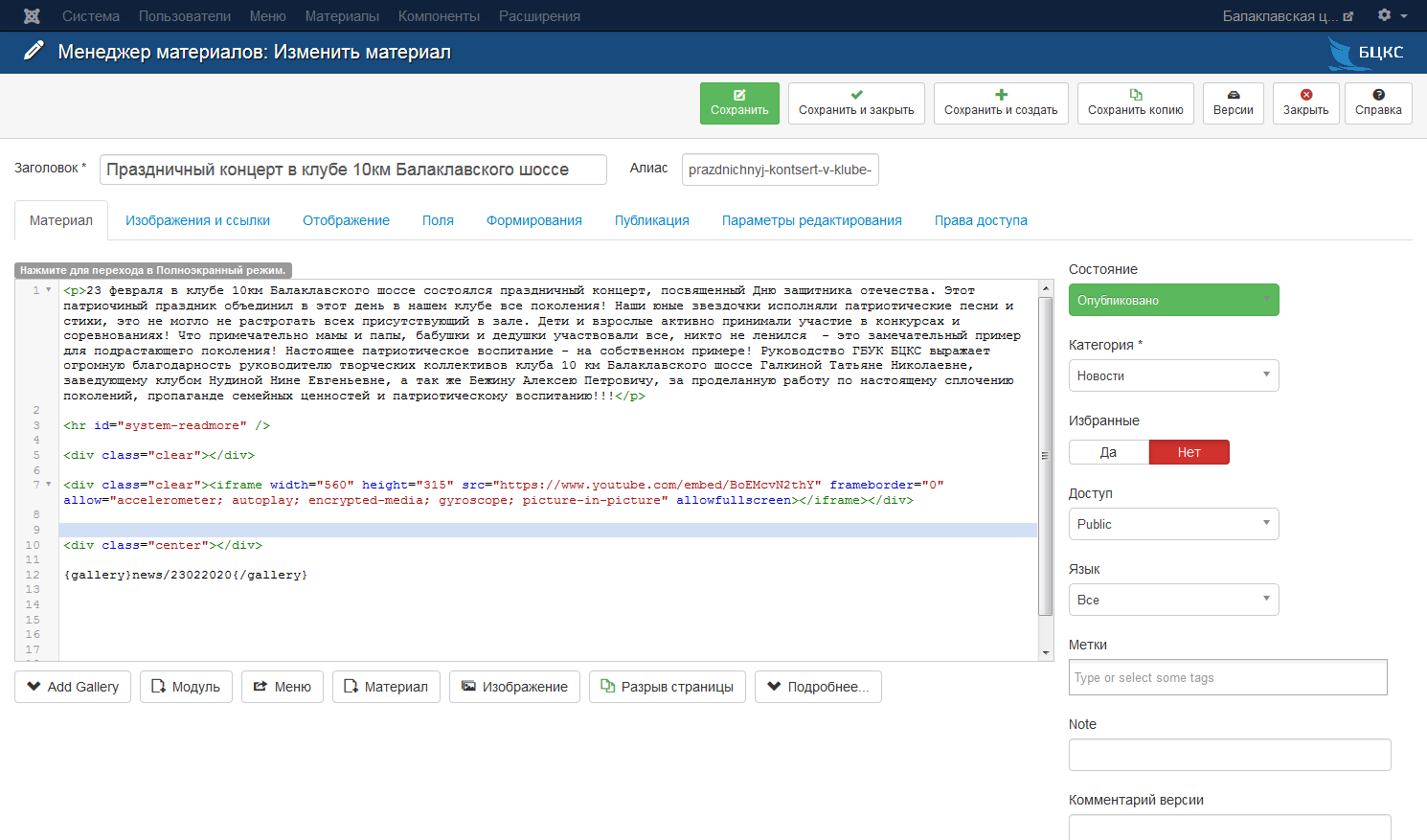Click Сохранить копию button
1427x840 pixels.
point(1136,102)
